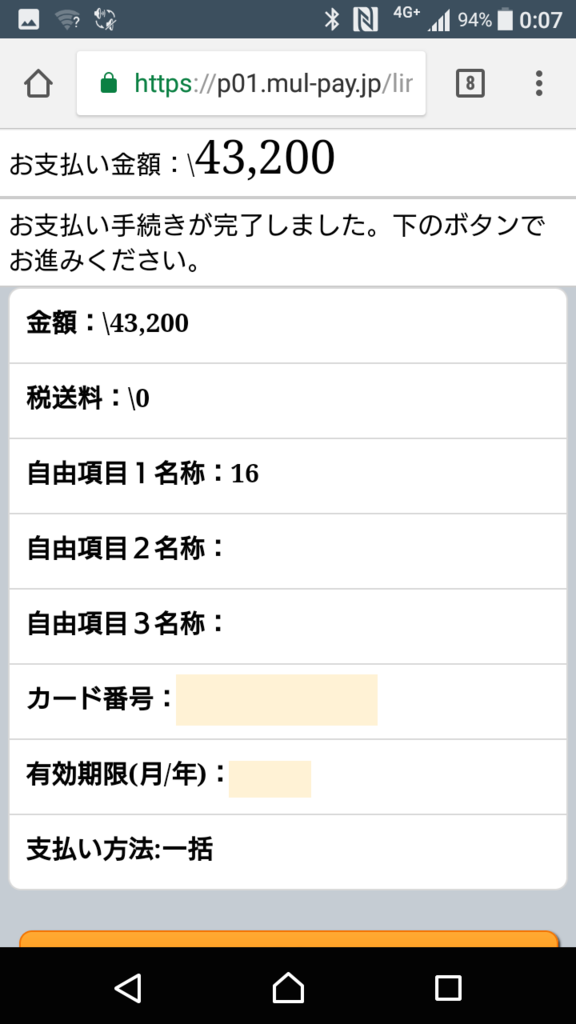The height and width of the screenshot is (1024, 576).
Task: Tap the browser home icon
Action: coord(39,84)
